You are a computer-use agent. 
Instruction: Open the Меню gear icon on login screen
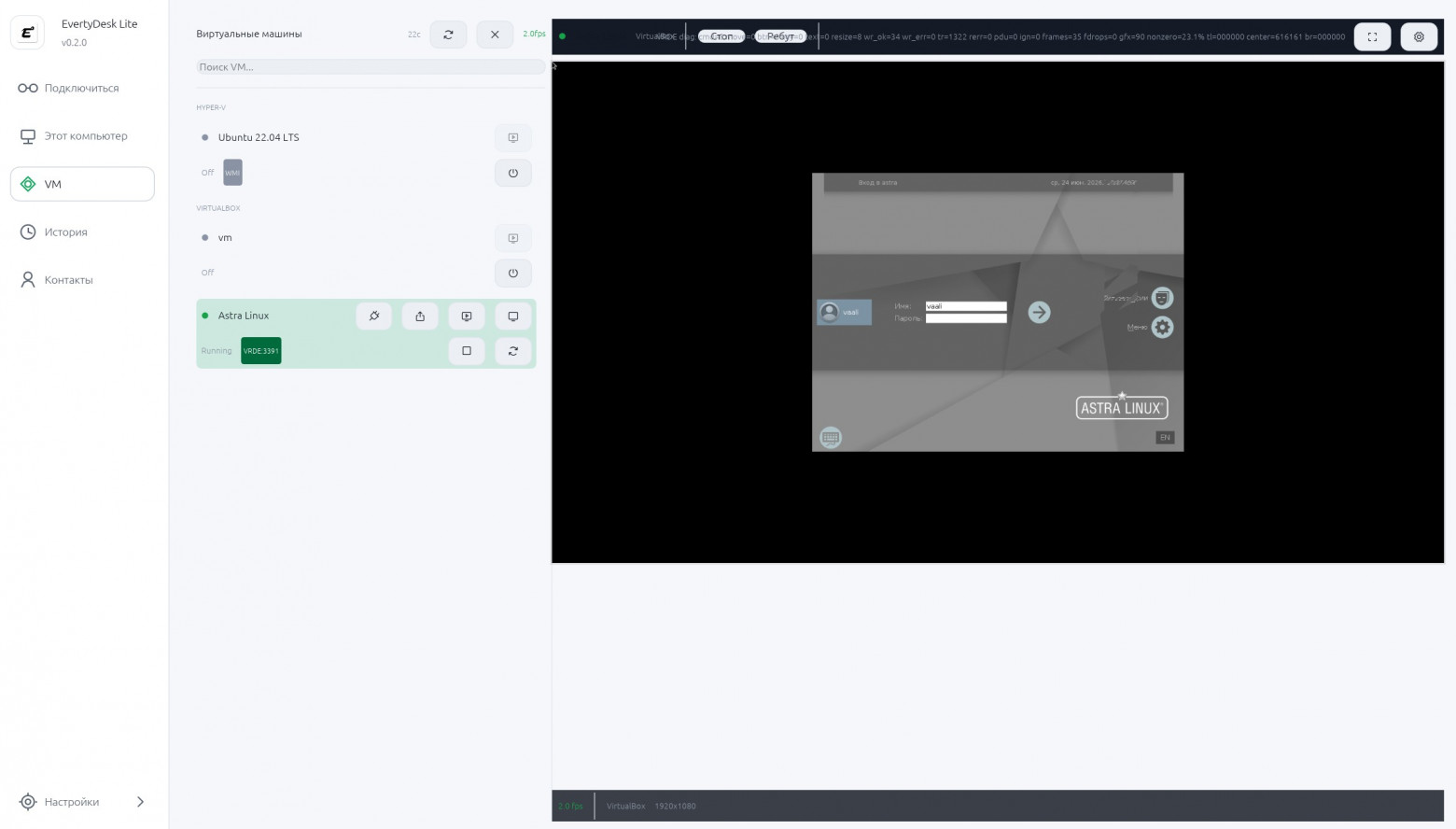click(x=1162, y=328)
